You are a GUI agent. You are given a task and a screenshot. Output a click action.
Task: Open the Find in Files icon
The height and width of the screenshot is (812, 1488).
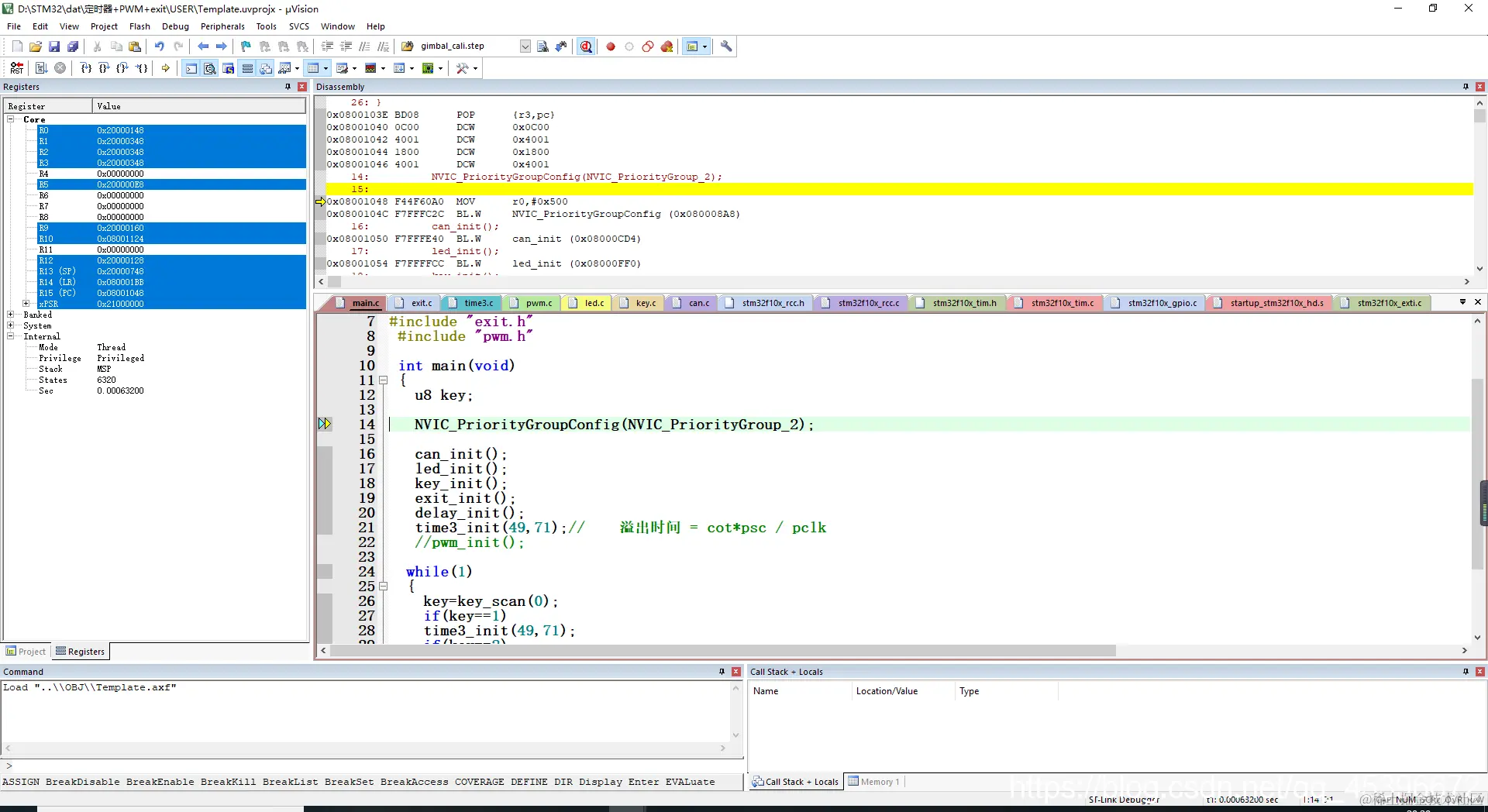click(x=408, y=46)
